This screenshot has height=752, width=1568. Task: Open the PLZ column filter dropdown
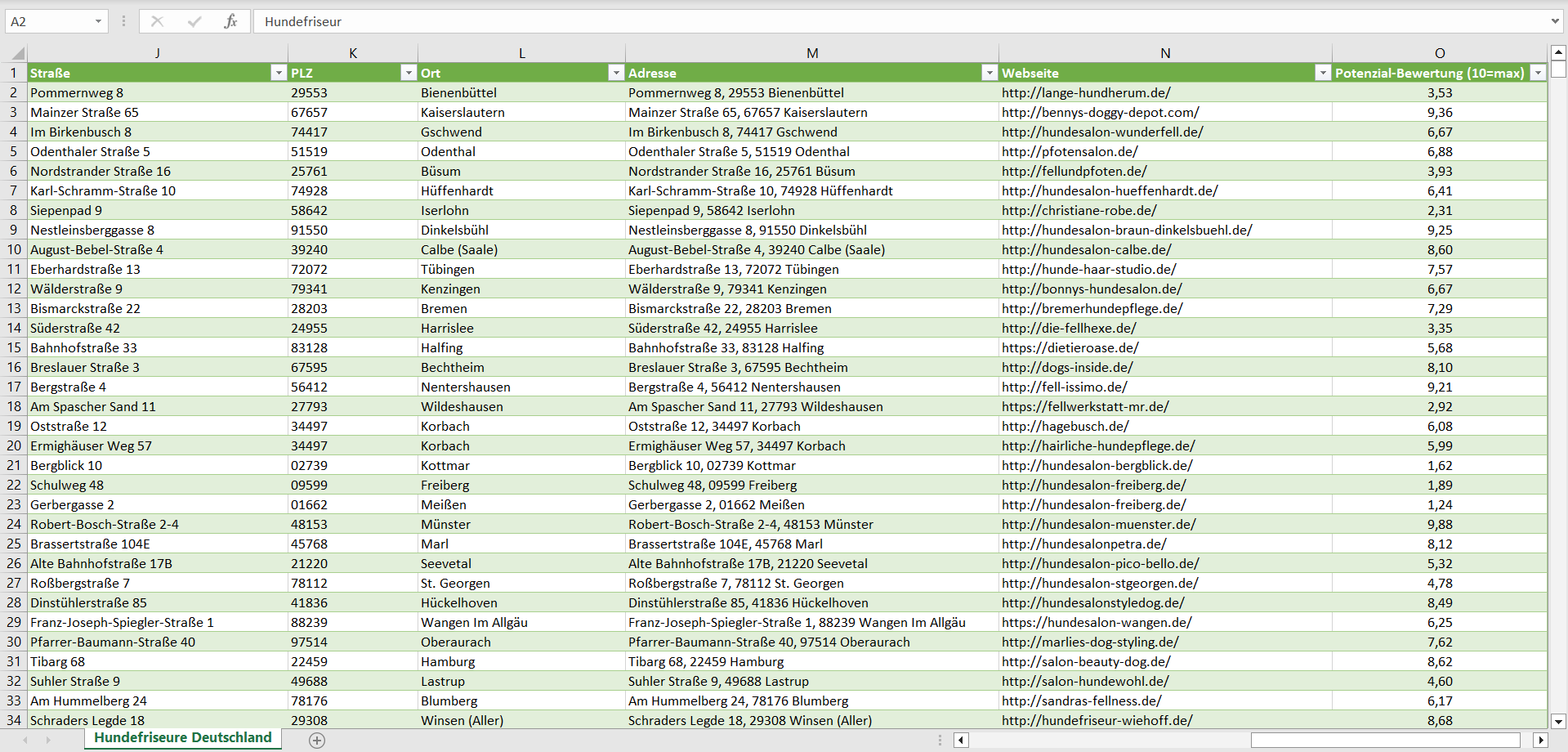[408, 73]
